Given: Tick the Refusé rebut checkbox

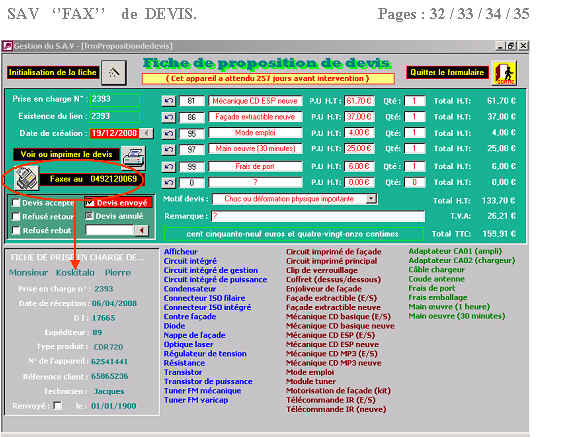Looking at the screenshot, I should (16, 230).
